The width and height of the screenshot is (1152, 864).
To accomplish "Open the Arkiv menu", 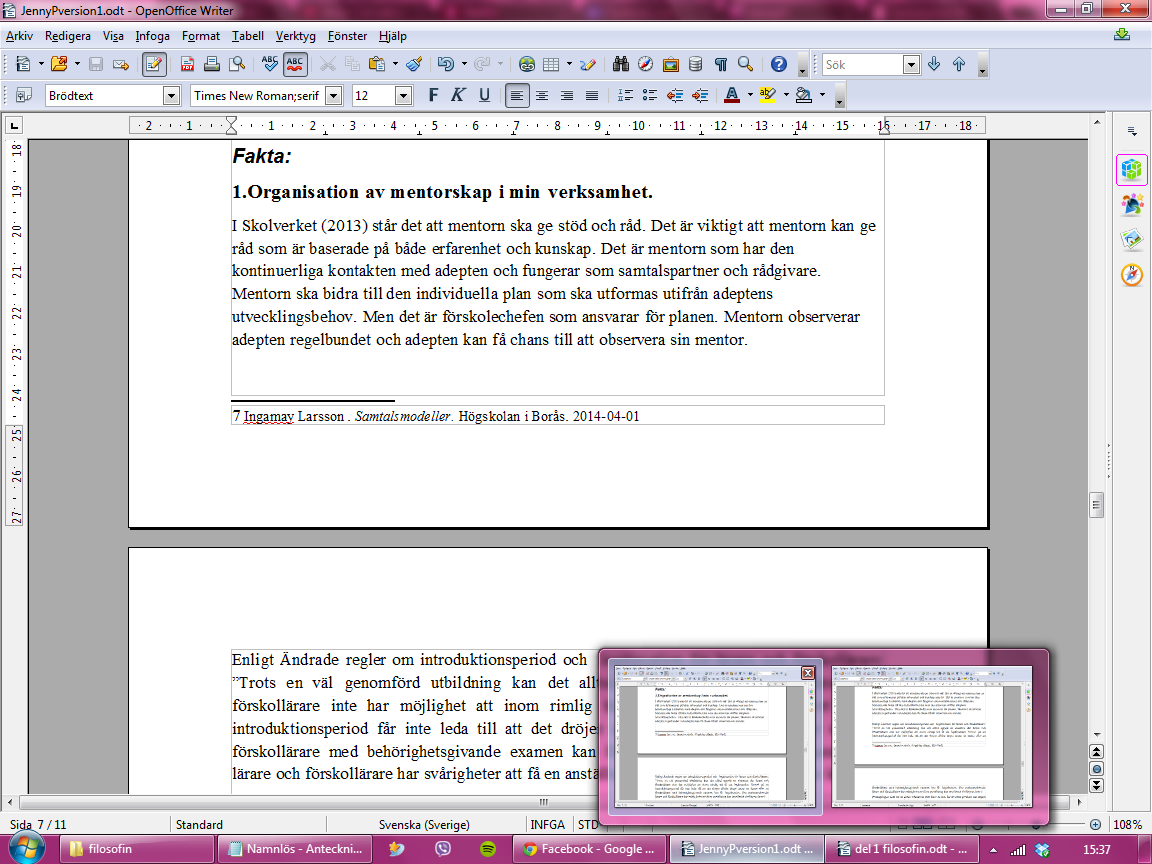I will pos(19,35).
